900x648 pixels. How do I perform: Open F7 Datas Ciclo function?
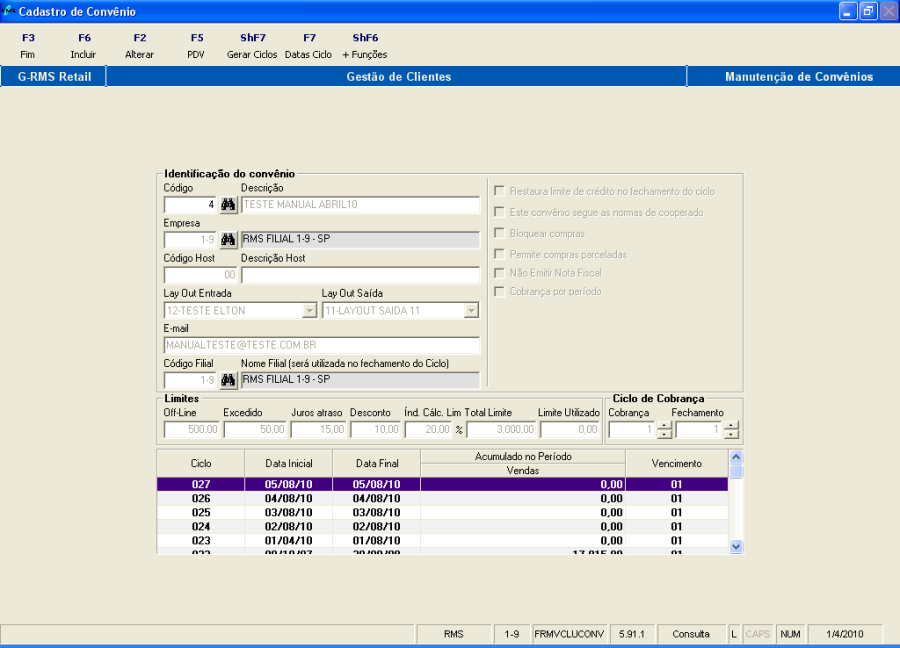click(x=309, y=46)
